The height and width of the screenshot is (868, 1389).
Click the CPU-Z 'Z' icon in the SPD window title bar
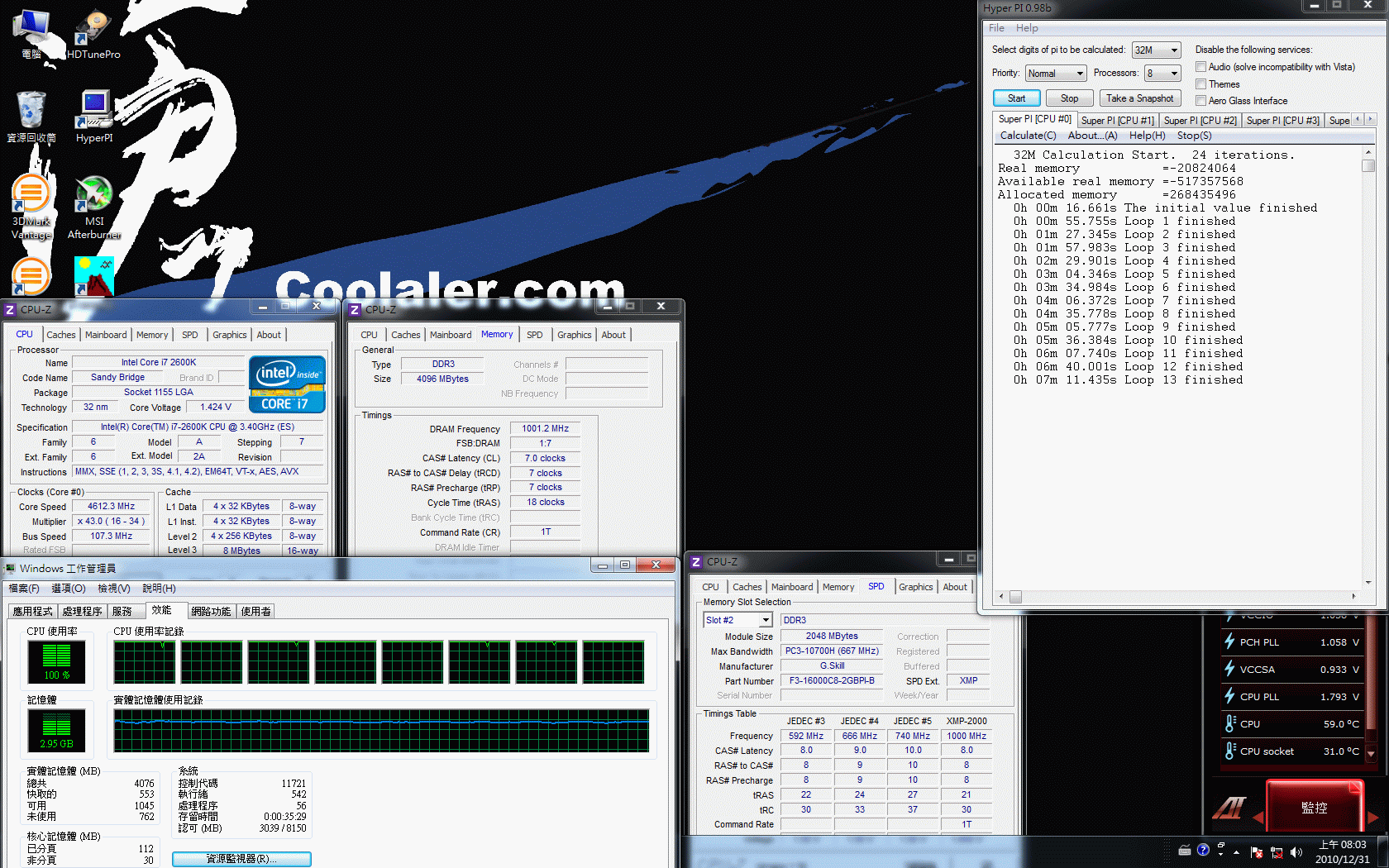[696, 562]
